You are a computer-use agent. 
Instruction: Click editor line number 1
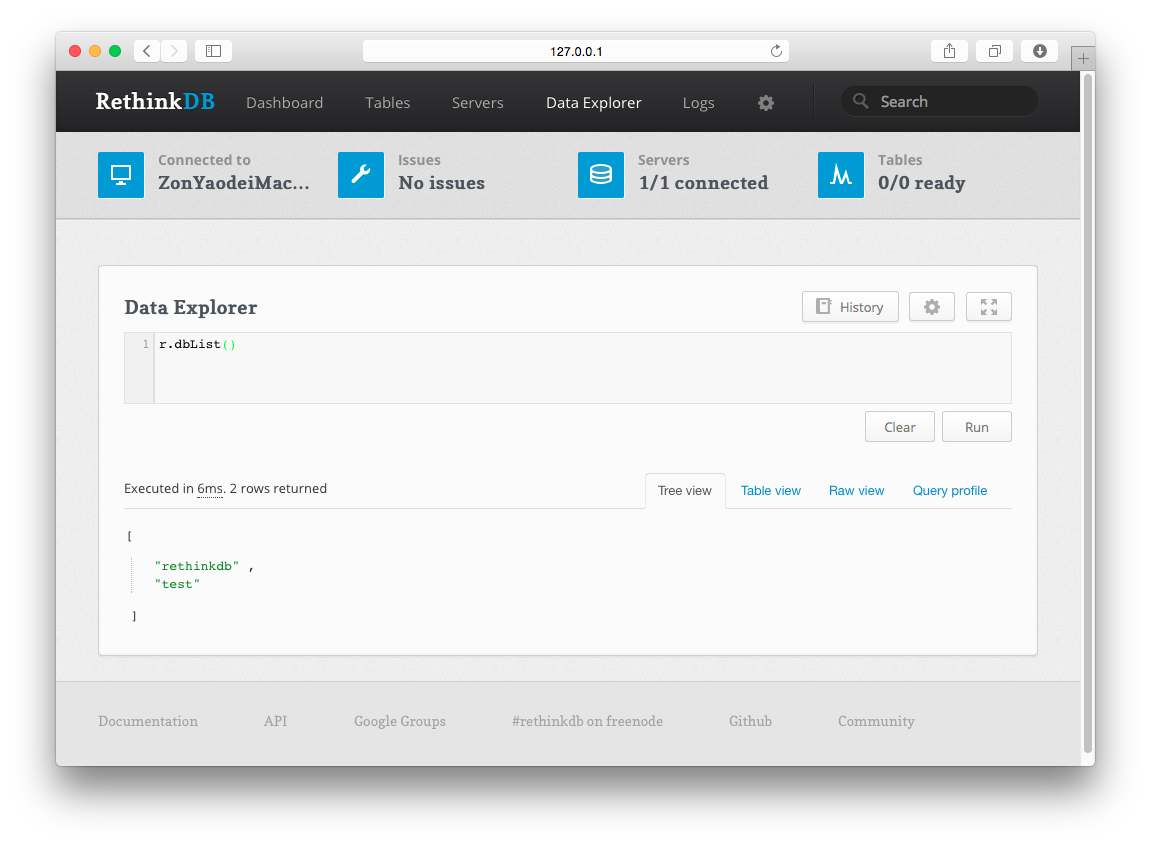tap(145, 344)
